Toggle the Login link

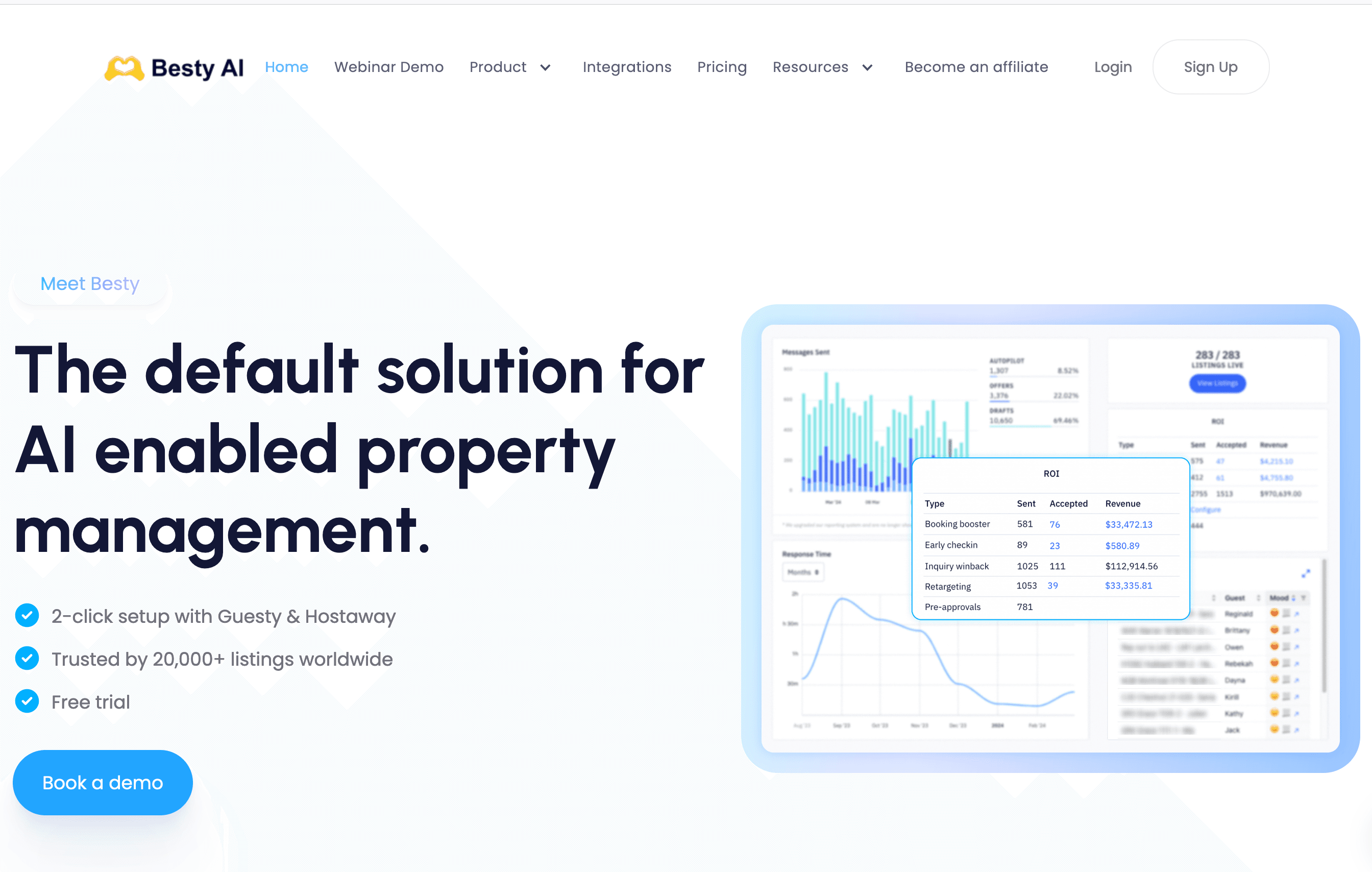click(x=1113, y=68)
